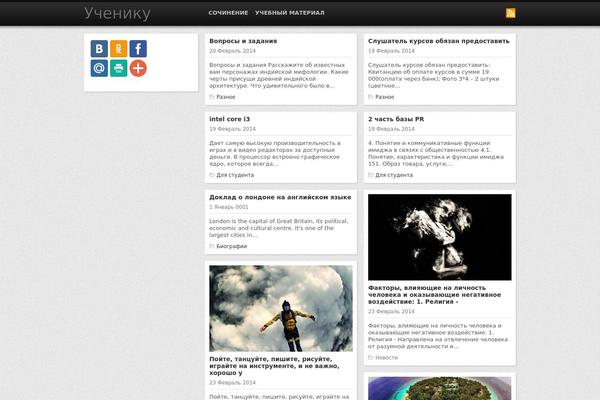Click the date under 'Факторы, влияющие' post
The width and height of the screenshot is (600, 400).
[391, 312]
